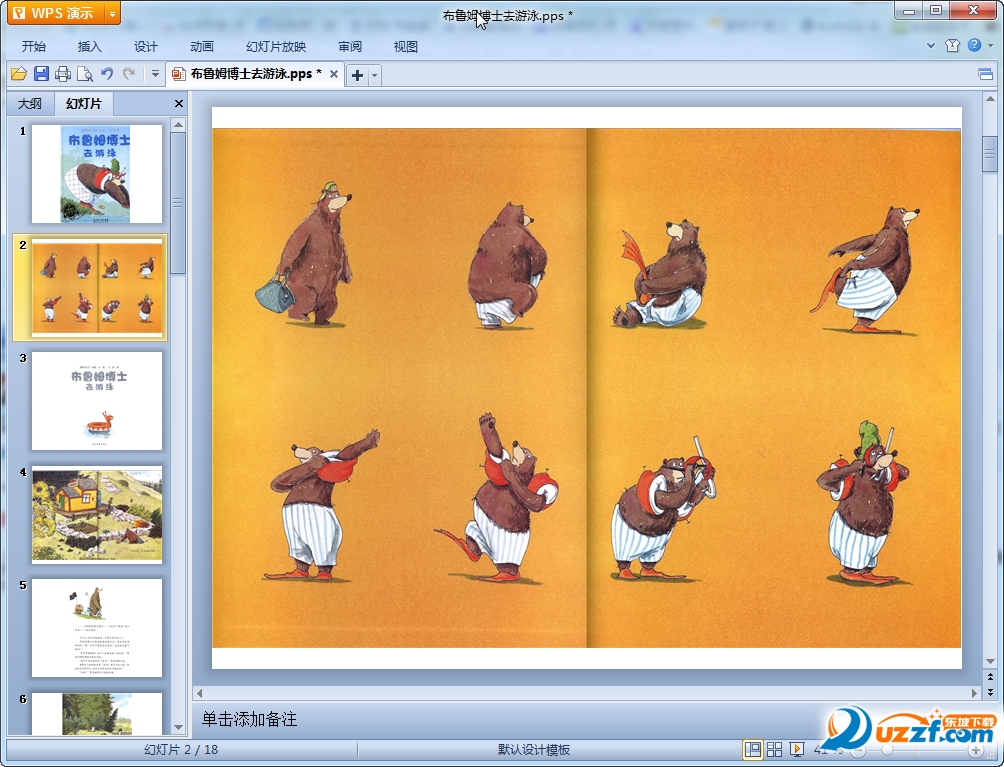Close the slide thumbnail pane

click(179, 104)
